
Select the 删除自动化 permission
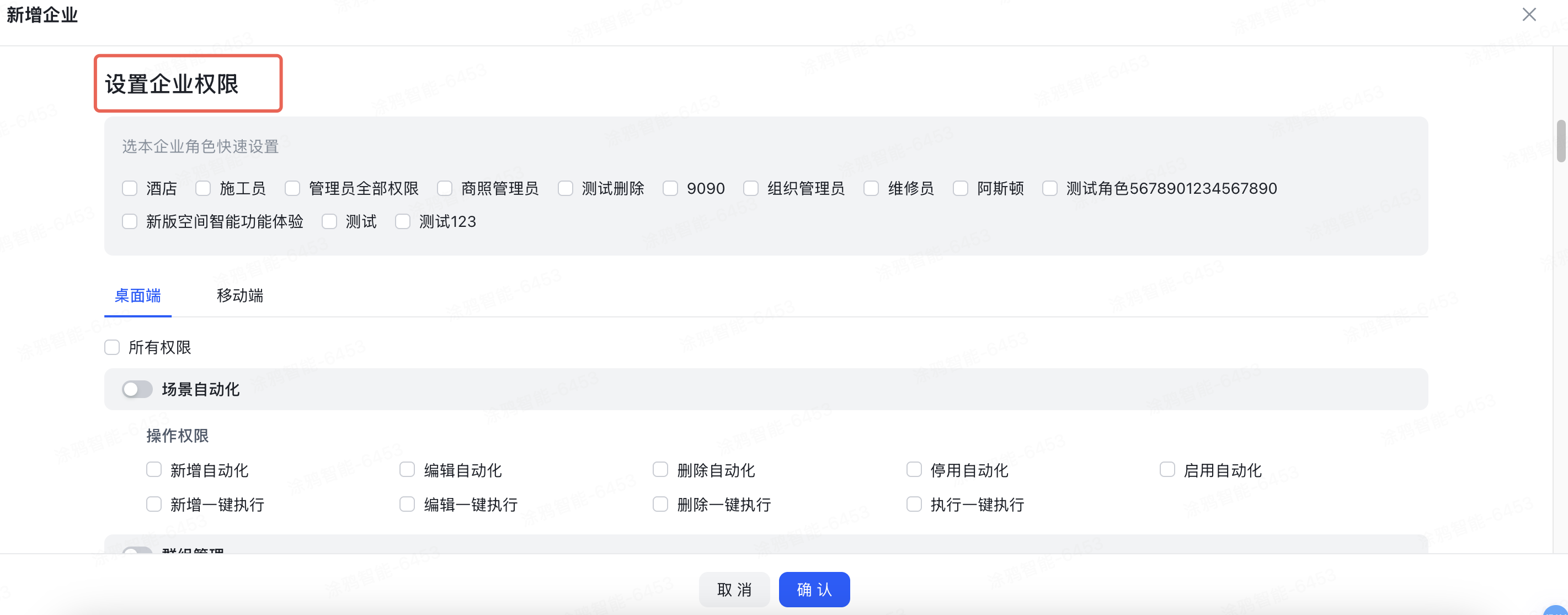coord(660,469)
